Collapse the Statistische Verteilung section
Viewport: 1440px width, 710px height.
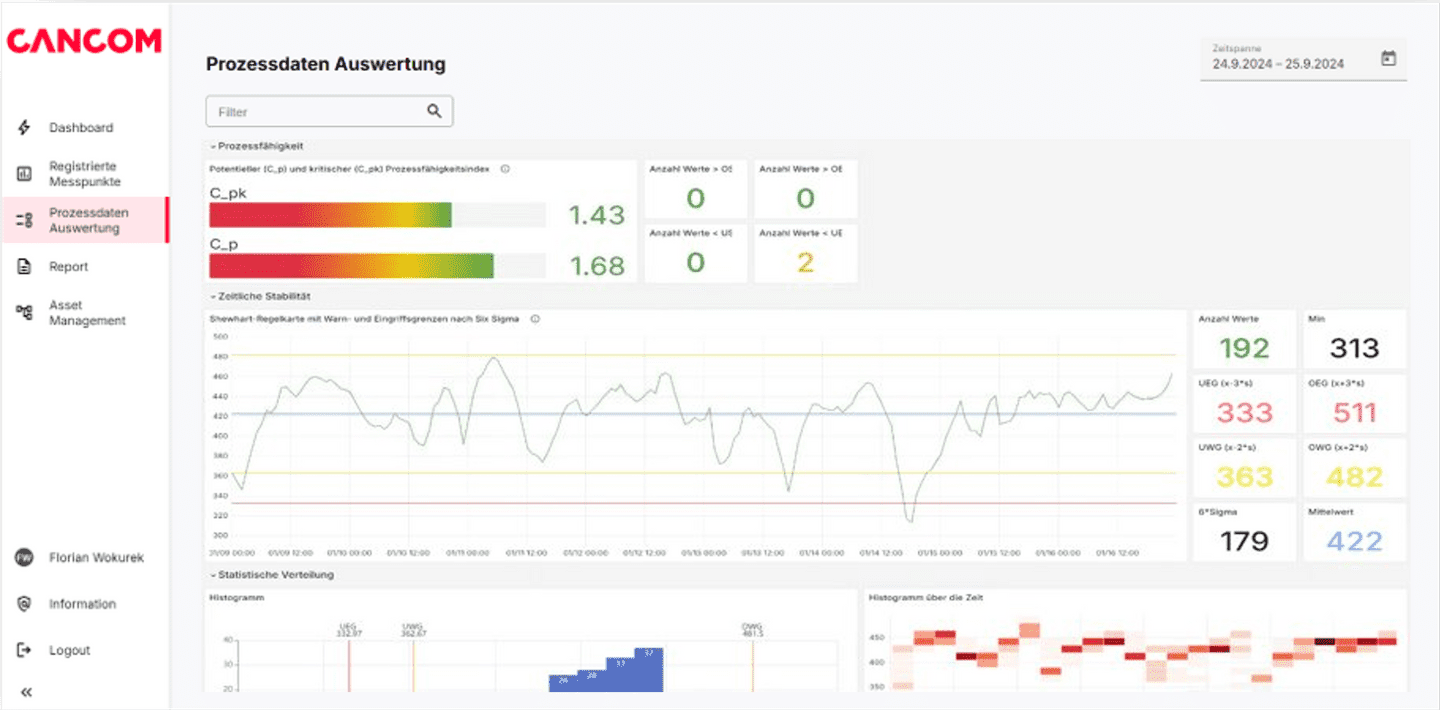tap(213, 575)
